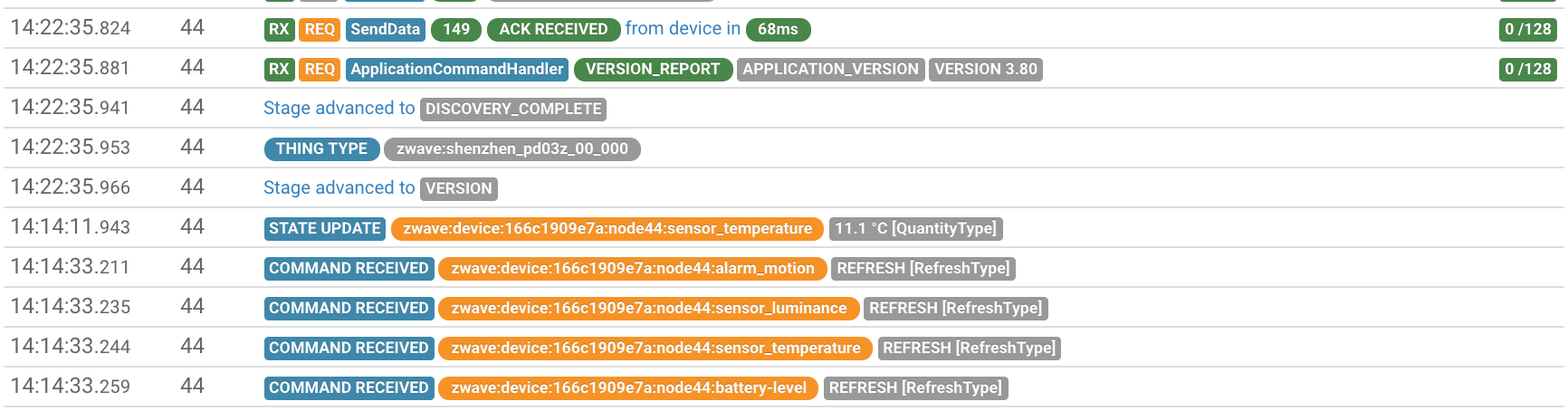1568x411 pixels.
Task: Click the ACK RECEIVED badge
Action: [x=553, y=29]
